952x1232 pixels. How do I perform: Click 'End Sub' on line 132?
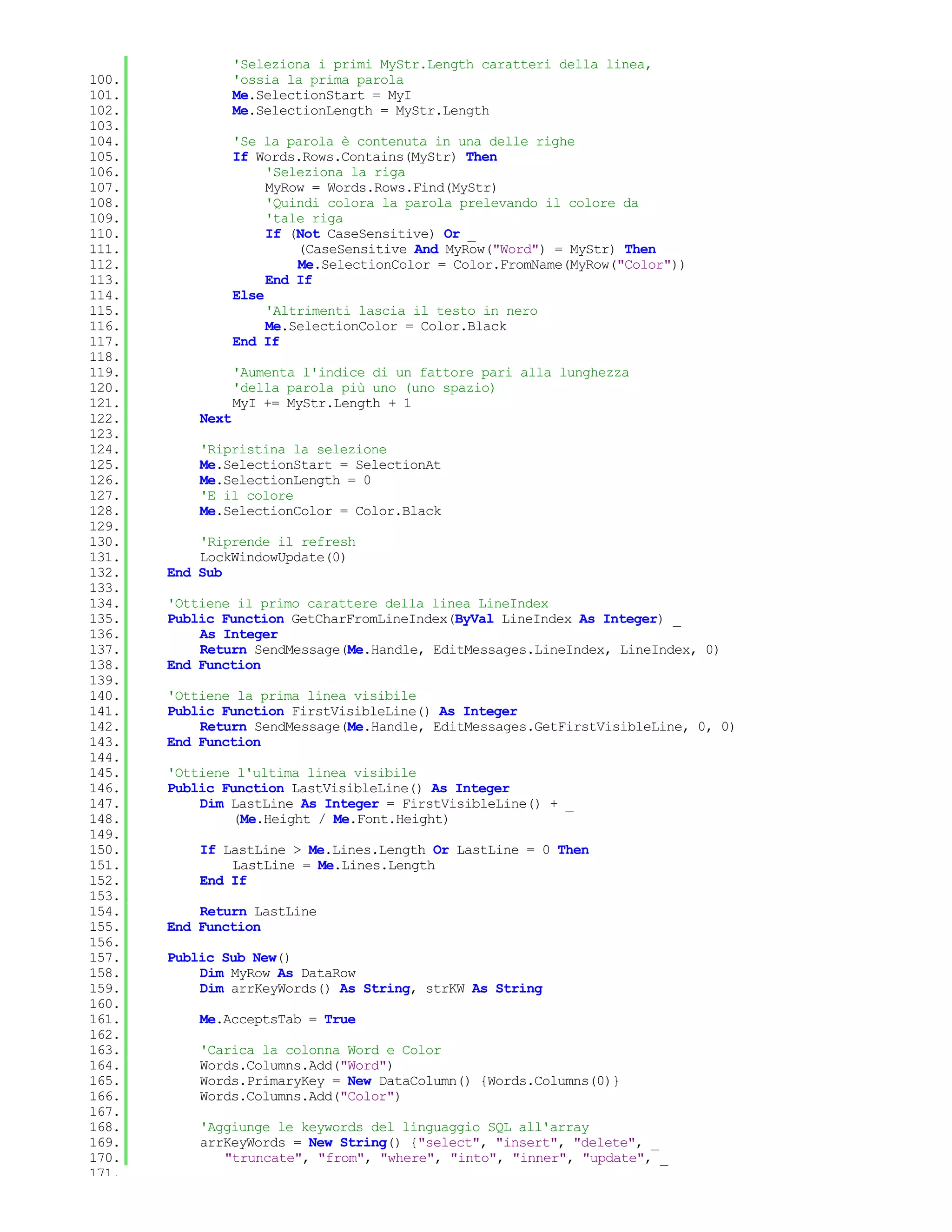tap(194, 573)
